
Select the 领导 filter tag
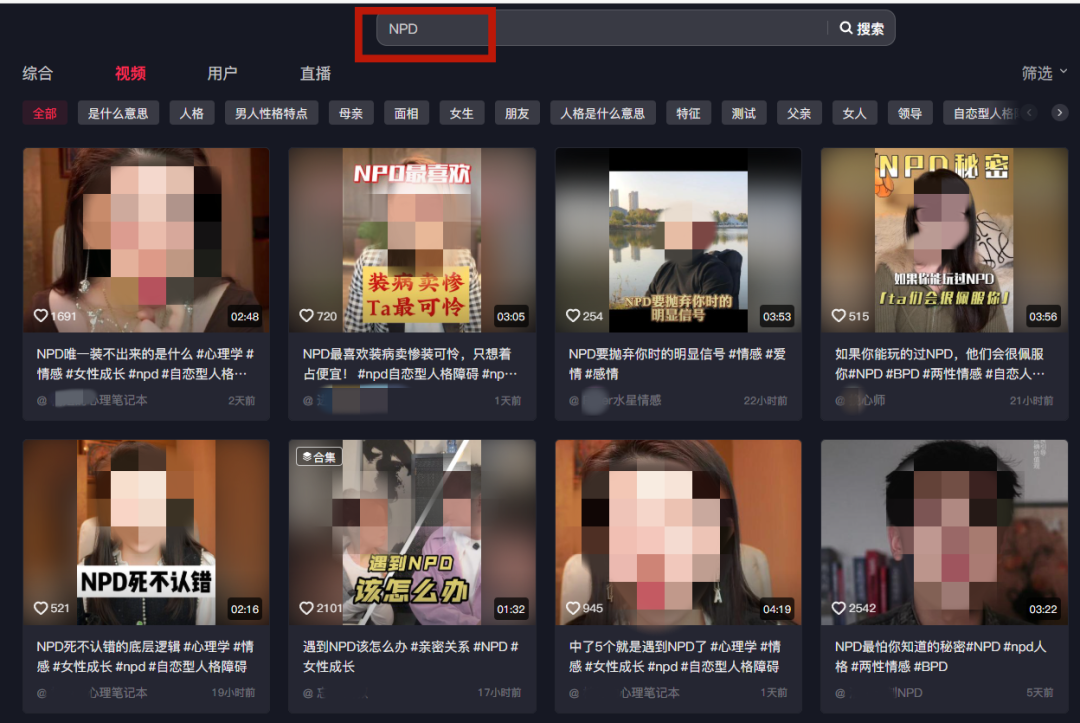[909, 113]
